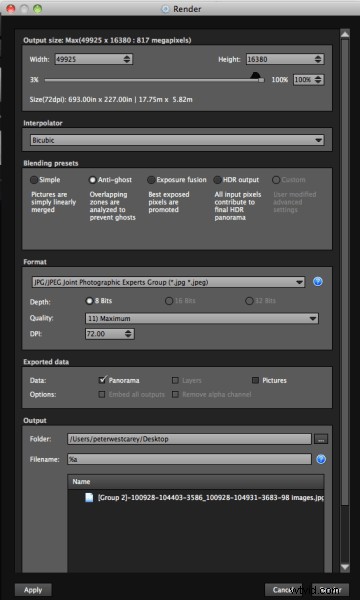Click the Apply button
This screenshot has width=360, height=600.
[33, 590]
